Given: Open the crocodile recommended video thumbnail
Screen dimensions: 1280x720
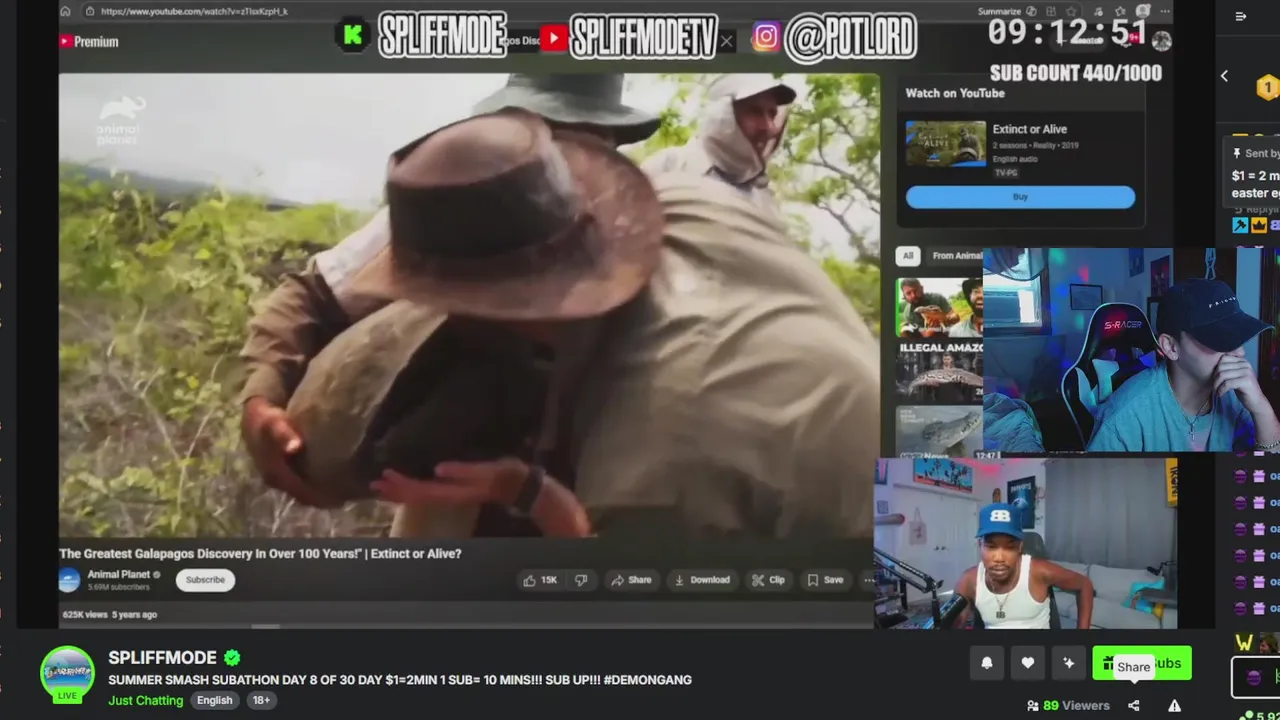Looking at the screenshot, I should [x=939, y=432].
